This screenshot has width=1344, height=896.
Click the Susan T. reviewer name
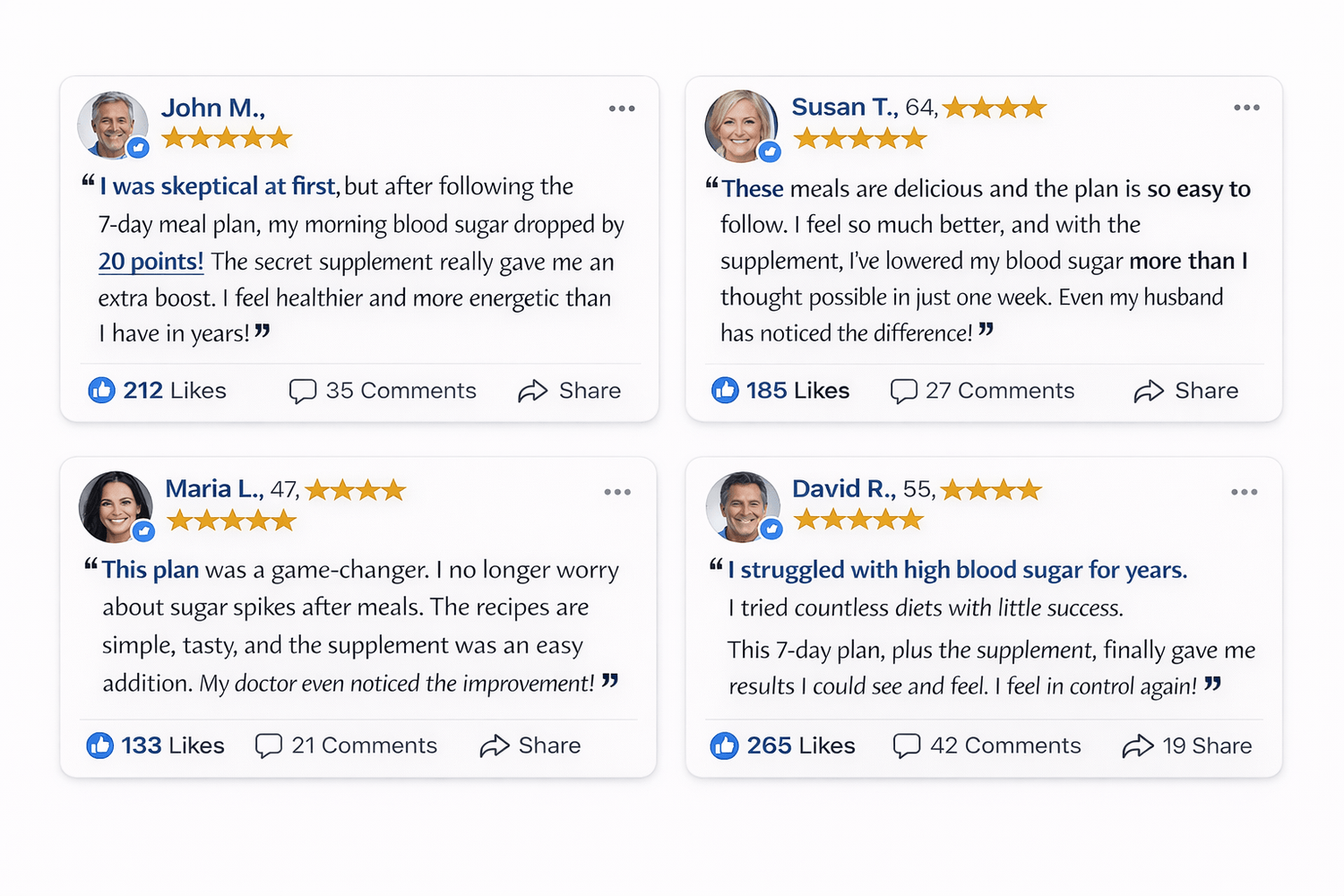[x=844, y=108]
